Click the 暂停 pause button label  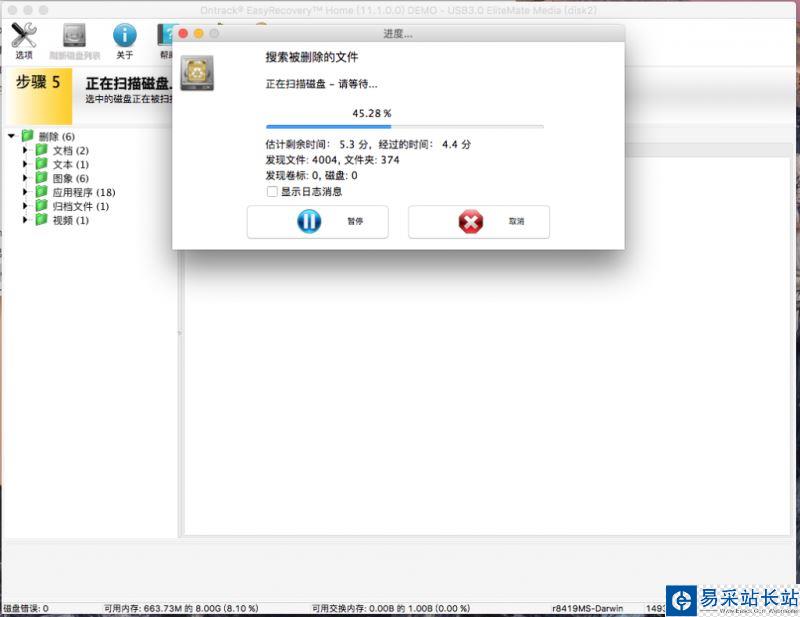pyautogui.click(x=355, y=221)
